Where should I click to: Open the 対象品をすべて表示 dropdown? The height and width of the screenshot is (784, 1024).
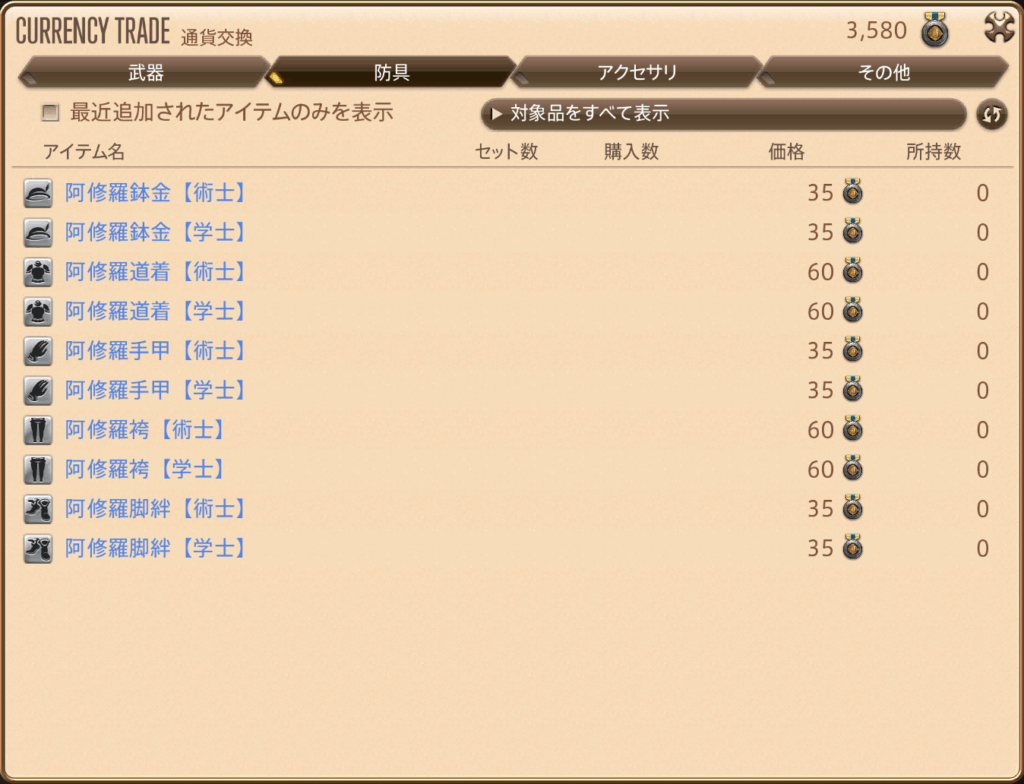tap(724, 114)
